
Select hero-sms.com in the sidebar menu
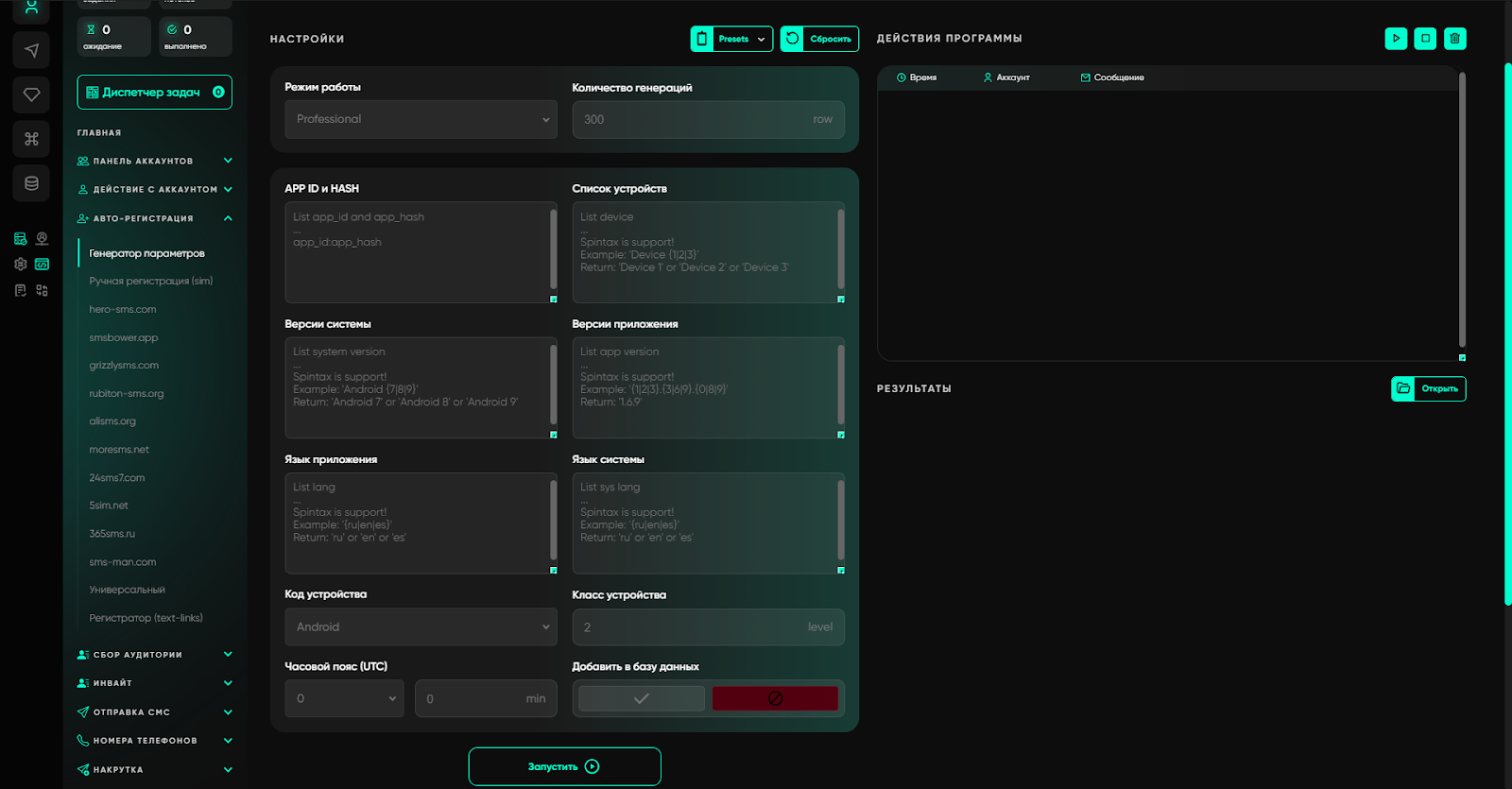click(123, 309)
